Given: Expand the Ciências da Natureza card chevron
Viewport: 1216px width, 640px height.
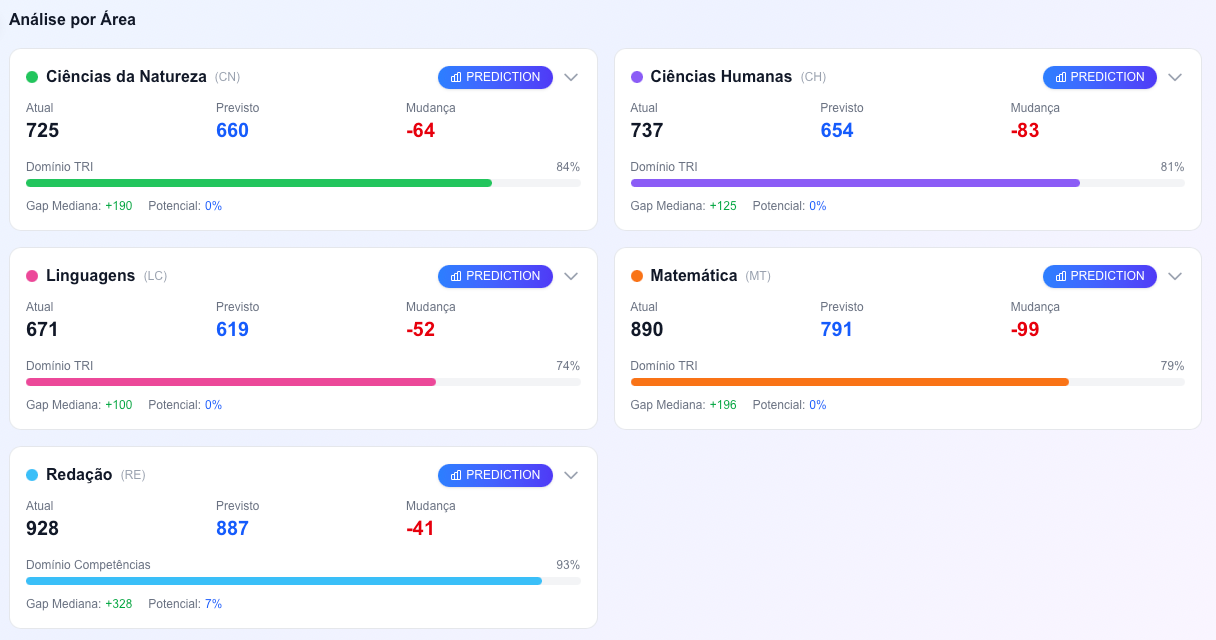Looking at the screenshot, I should pos(571,77).
